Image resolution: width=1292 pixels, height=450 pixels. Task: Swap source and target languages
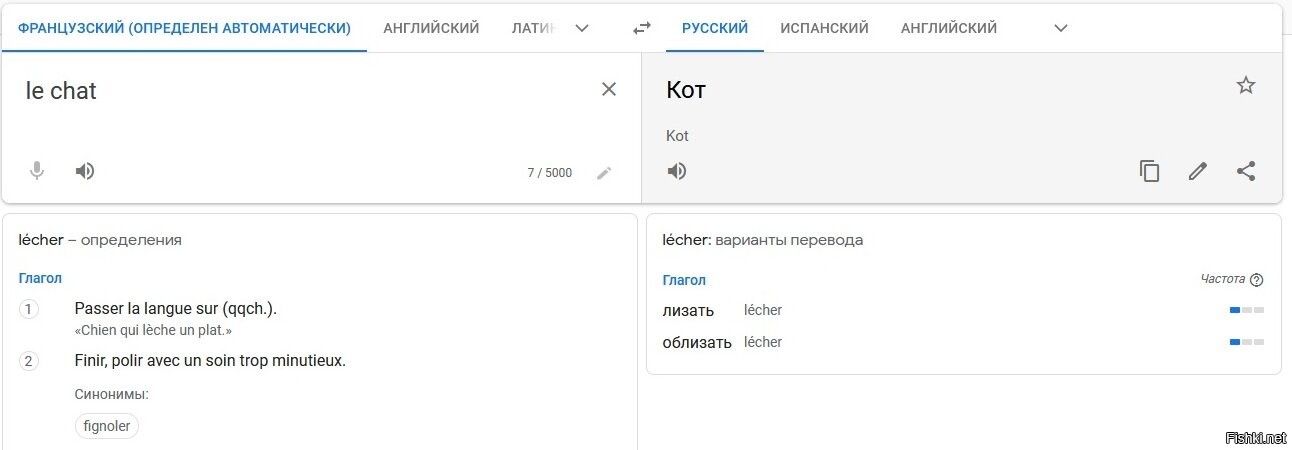pyautogui.click(x=642, y=28)
